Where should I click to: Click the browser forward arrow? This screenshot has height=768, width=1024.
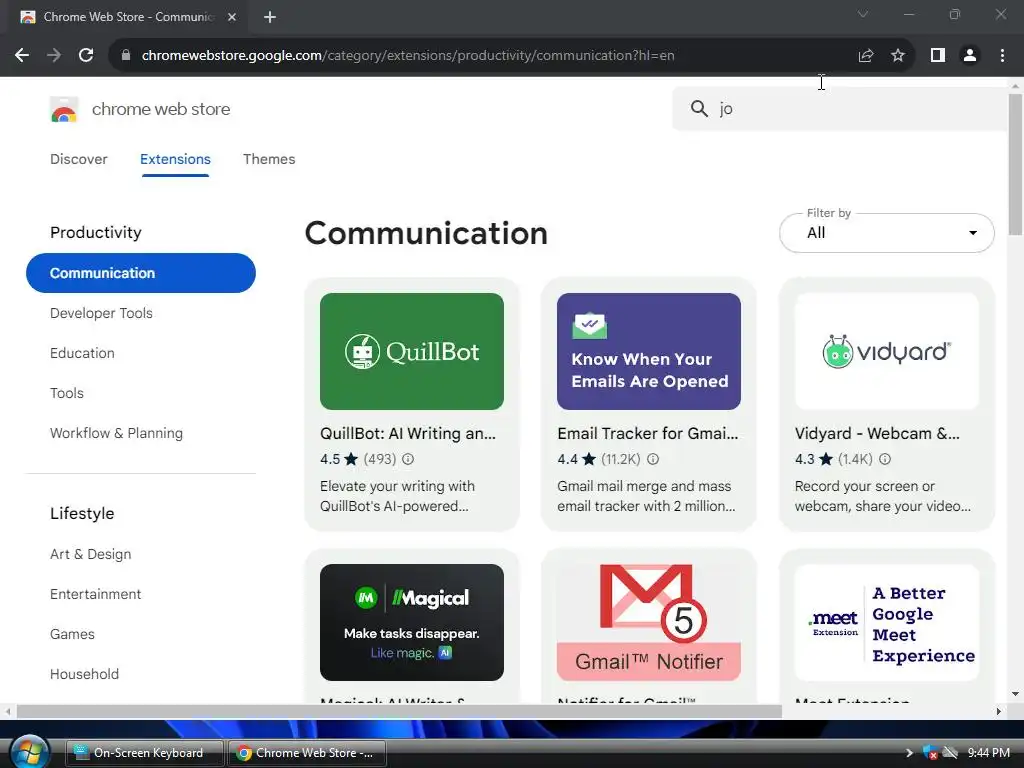(x=54, y=56)
